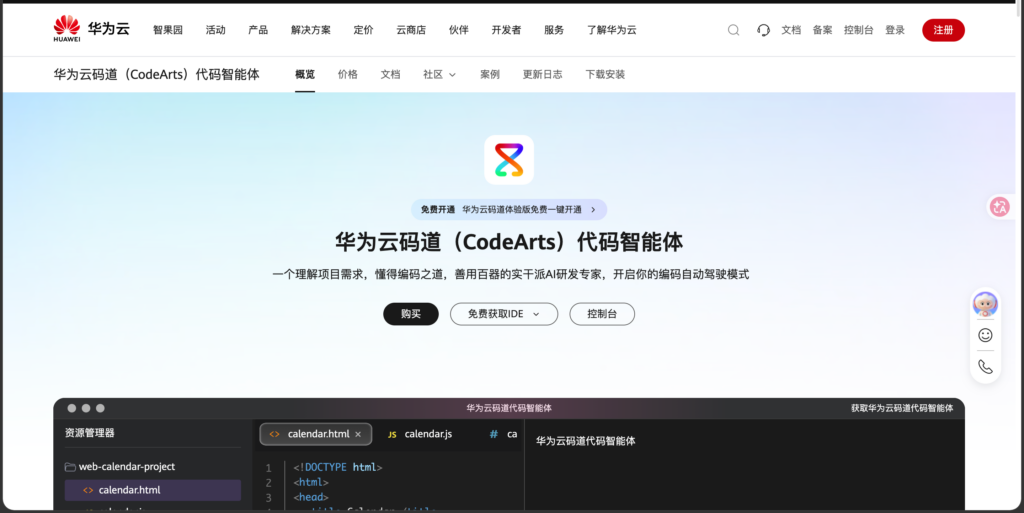The image size is (1024, 513).
Task: Open the 解决方案 menu
Action: tap(311, 30)
